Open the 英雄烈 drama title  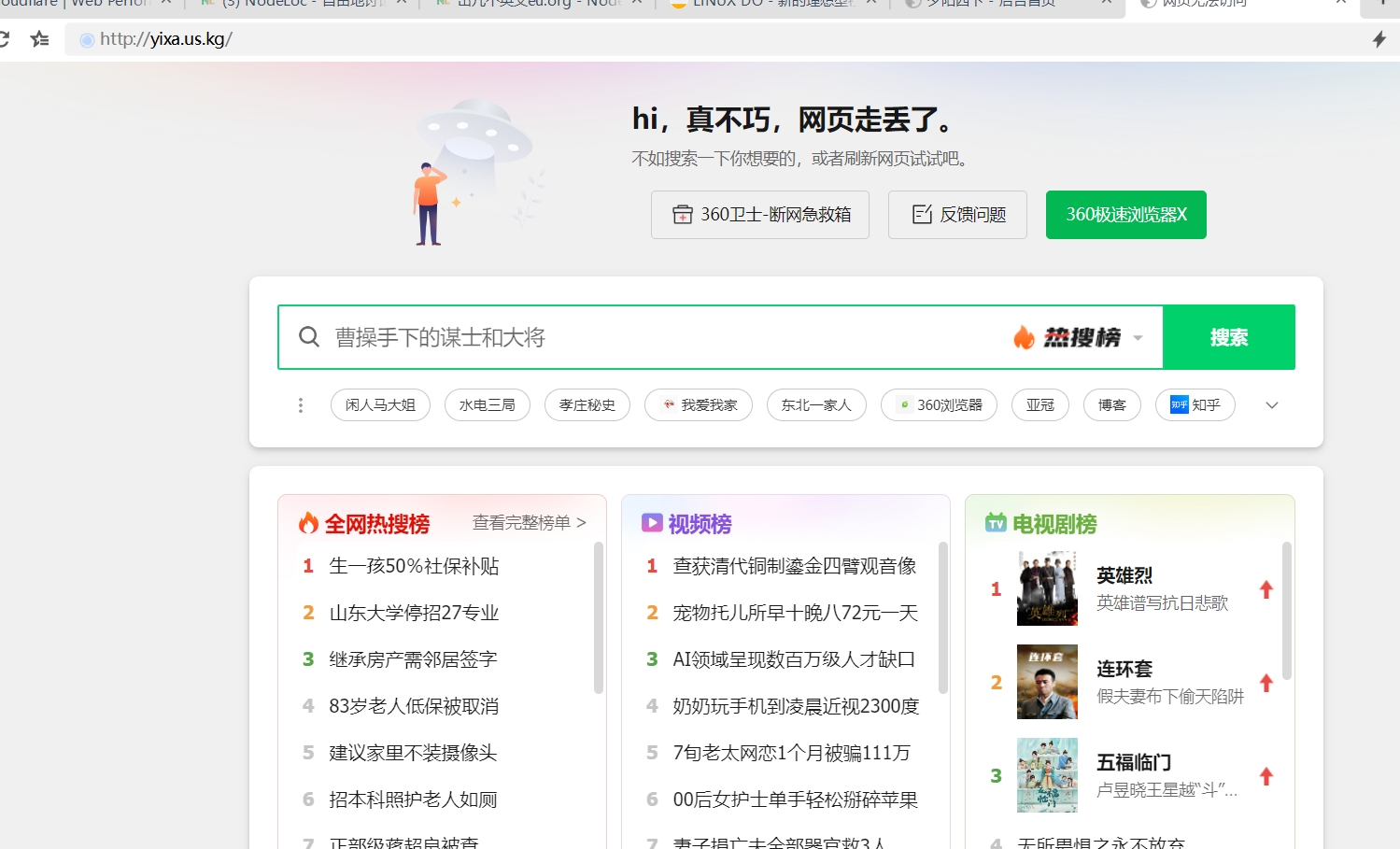1124,575
